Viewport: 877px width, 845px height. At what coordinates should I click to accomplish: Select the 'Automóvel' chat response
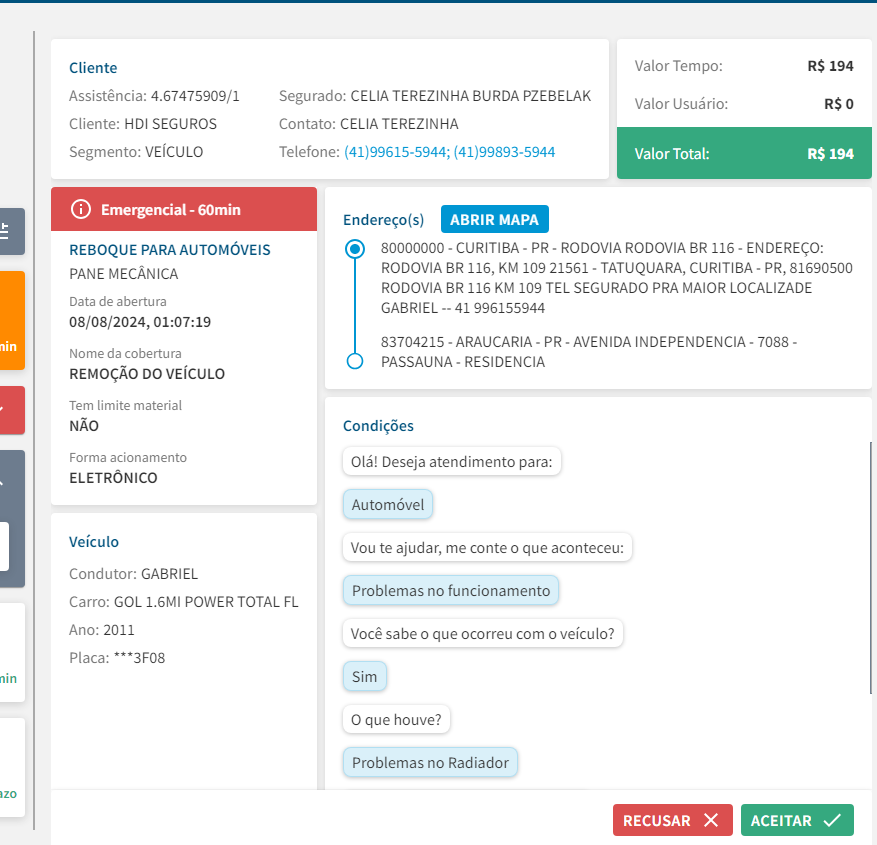click(x=388, y=505)
